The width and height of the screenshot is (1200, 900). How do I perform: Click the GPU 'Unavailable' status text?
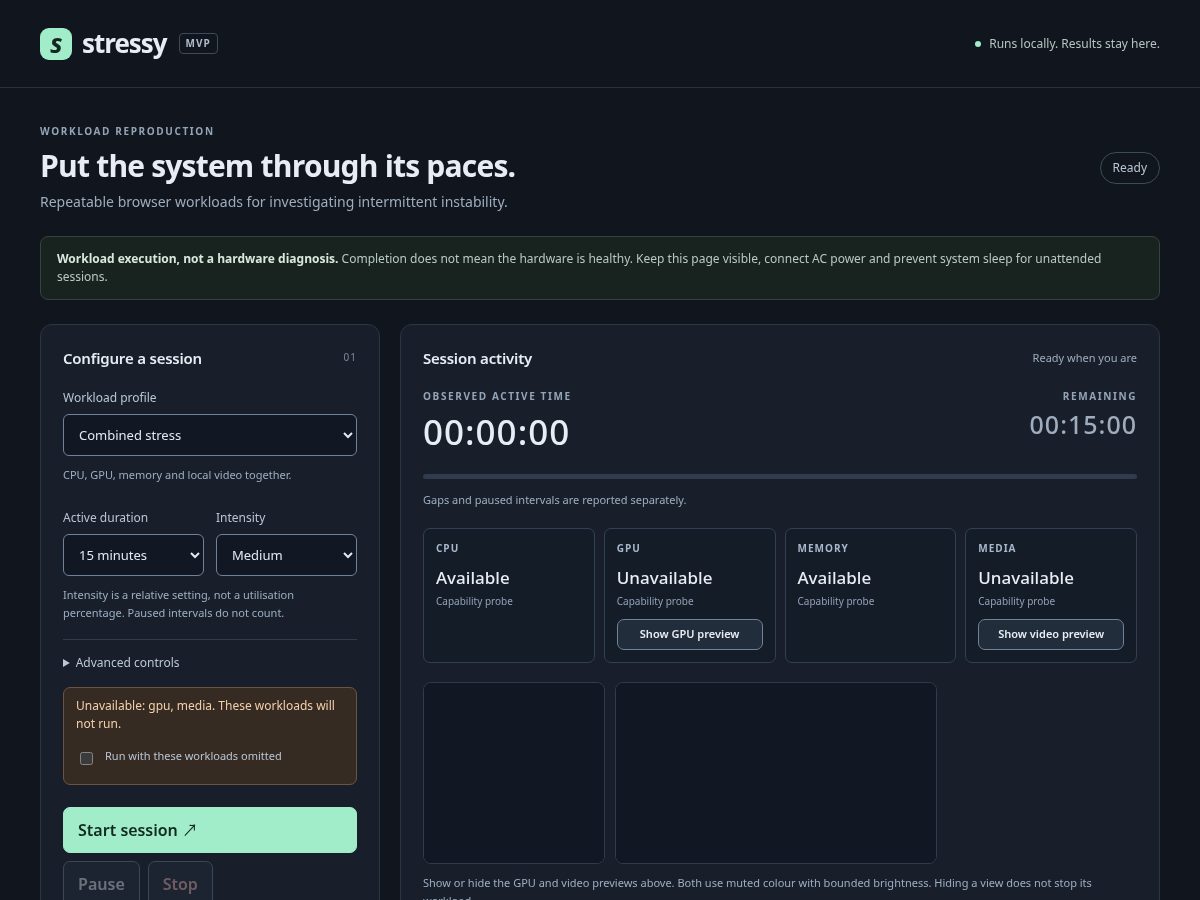[664, 578]
